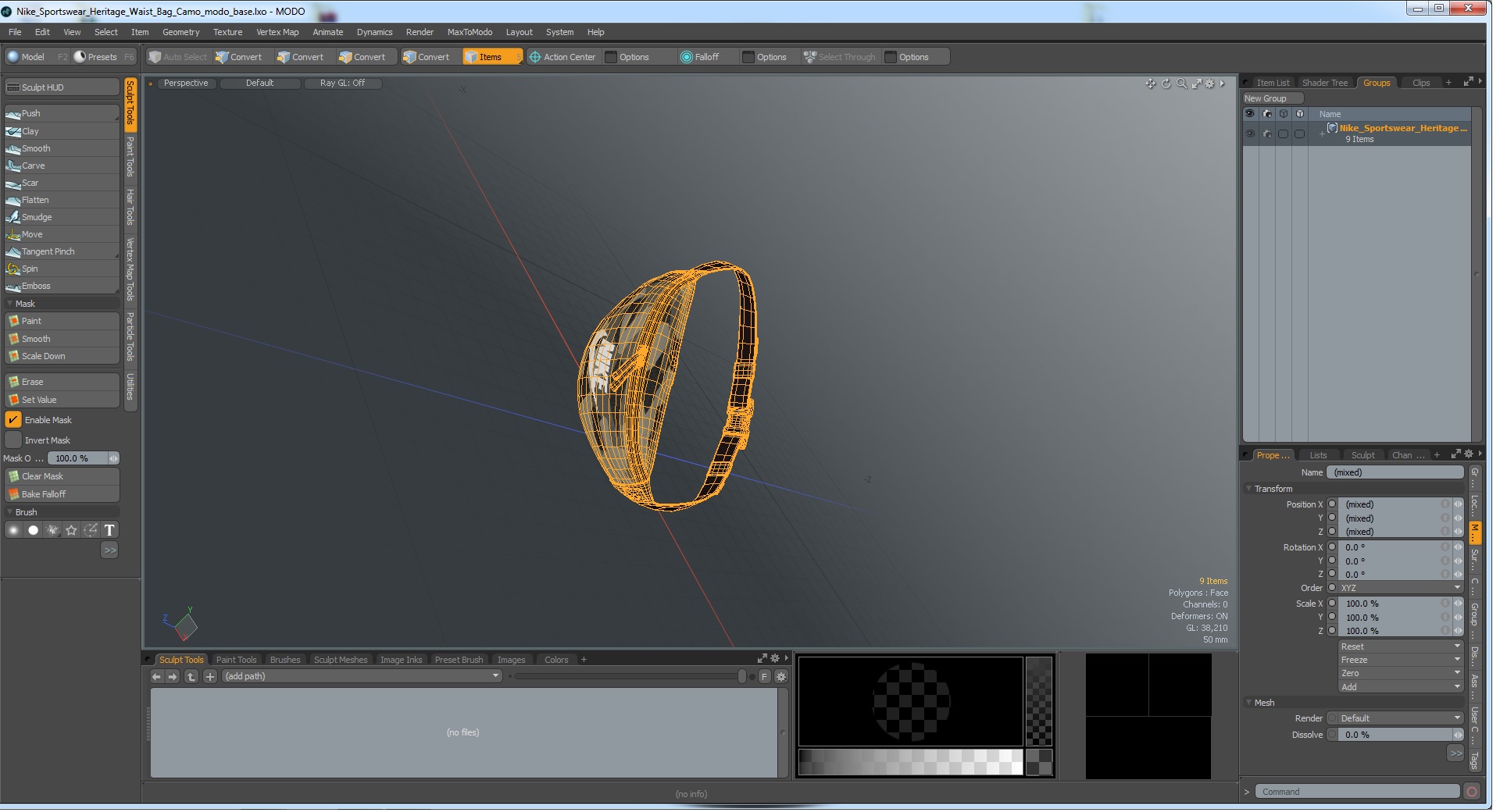This screenshot has height=812, width=1500.
Task: Open the (add path) combo box
Action: coord(362,678)
